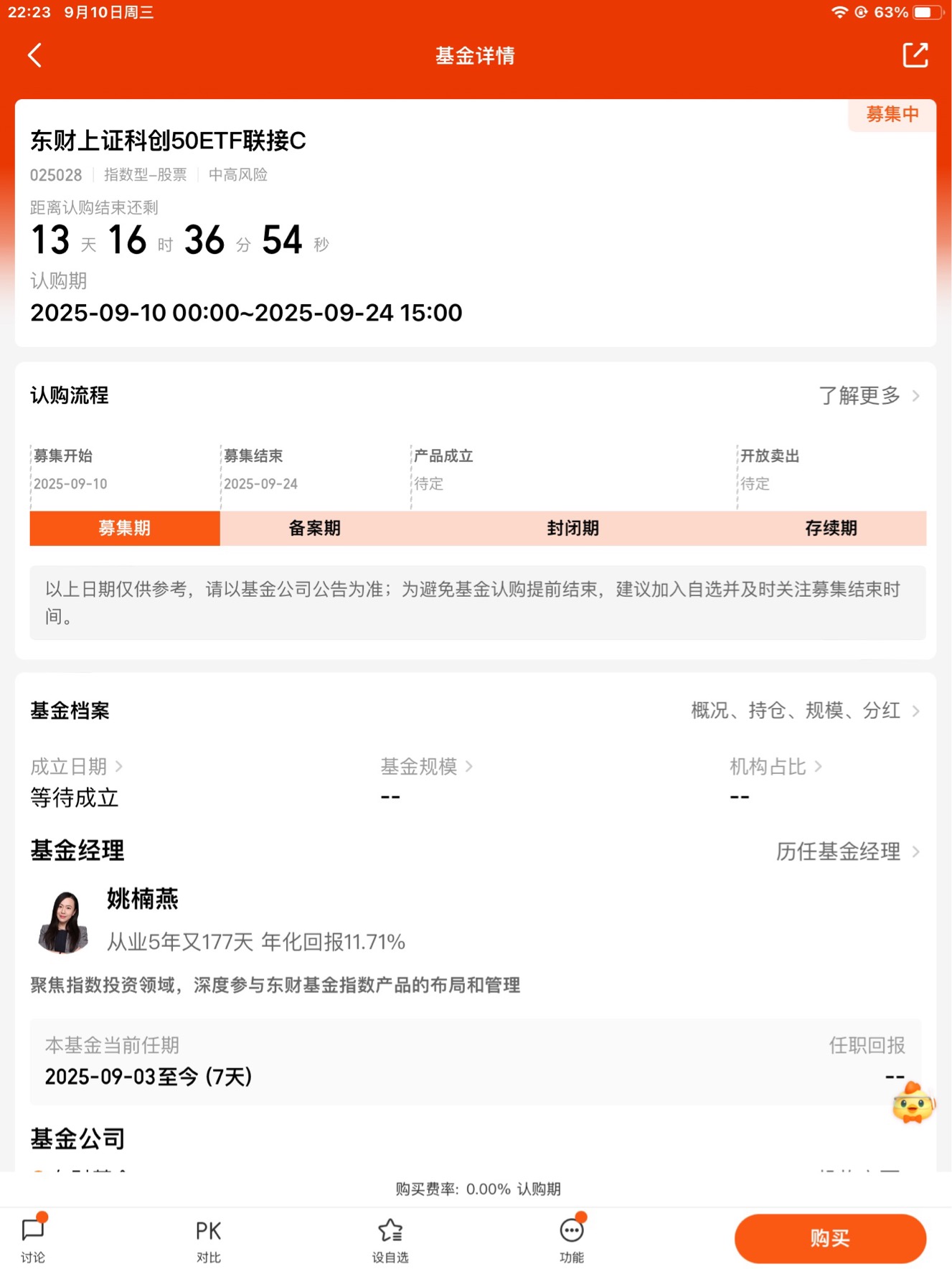This screenshot has width=952, height=1269.
Task: View 历任基金经理 past managers list
Action: [x=848, y=851]
